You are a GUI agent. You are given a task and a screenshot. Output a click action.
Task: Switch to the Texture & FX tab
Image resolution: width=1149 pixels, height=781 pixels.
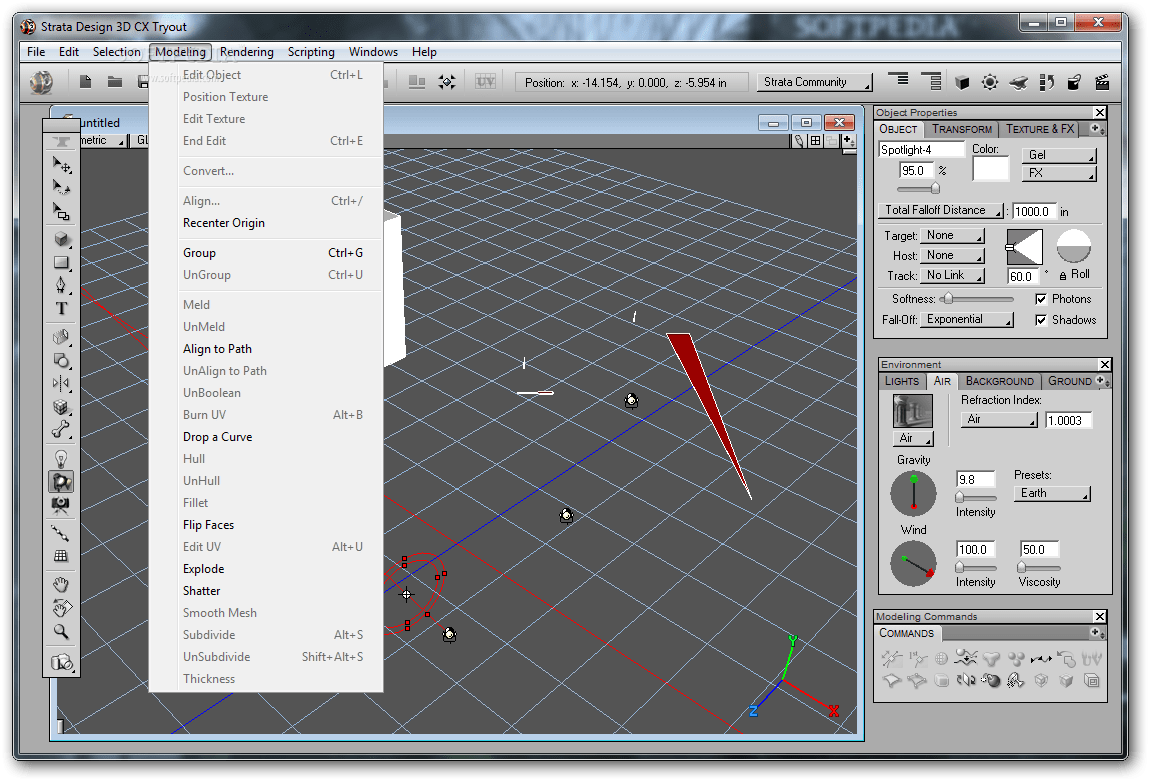tap(1040, 129)
